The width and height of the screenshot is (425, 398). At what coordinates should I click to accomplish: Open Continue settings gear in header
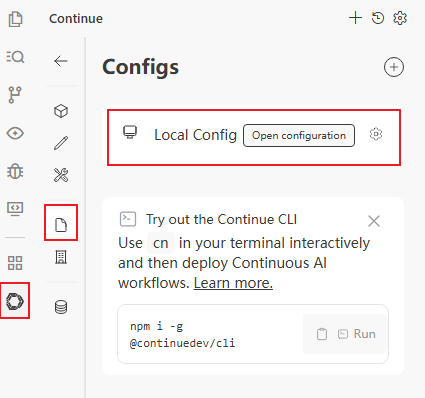coord(400,18)
